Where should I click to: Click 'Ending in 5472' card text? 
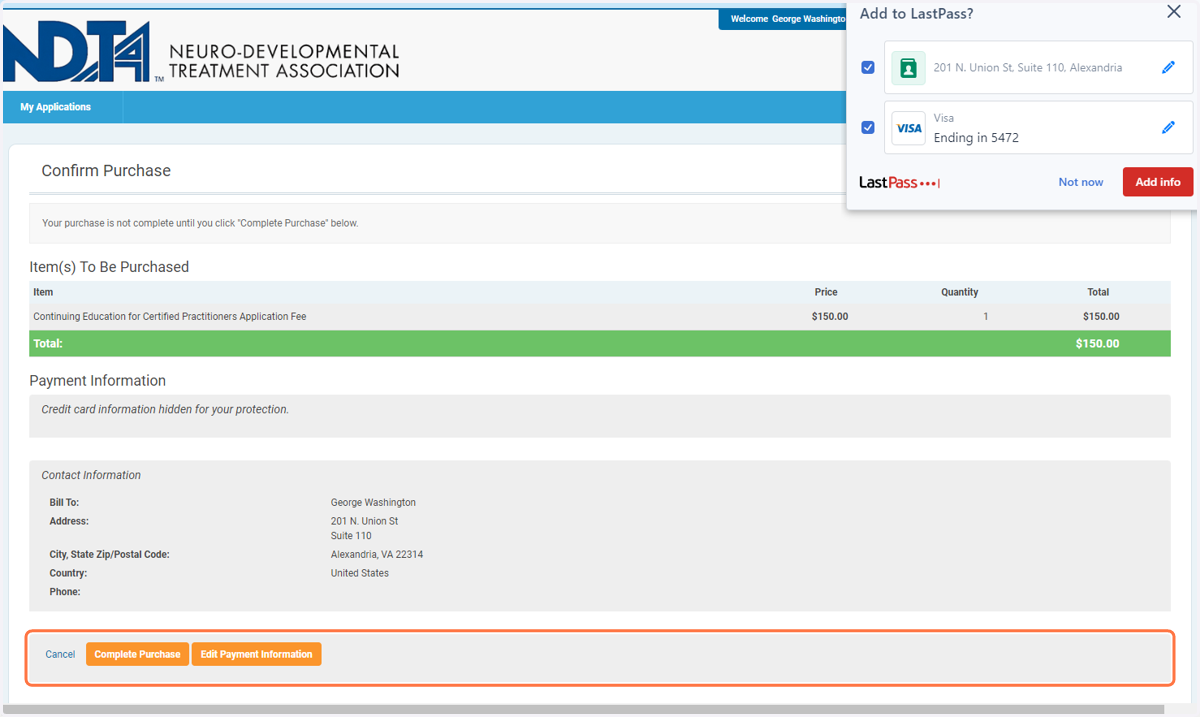[x=976, y=138]
